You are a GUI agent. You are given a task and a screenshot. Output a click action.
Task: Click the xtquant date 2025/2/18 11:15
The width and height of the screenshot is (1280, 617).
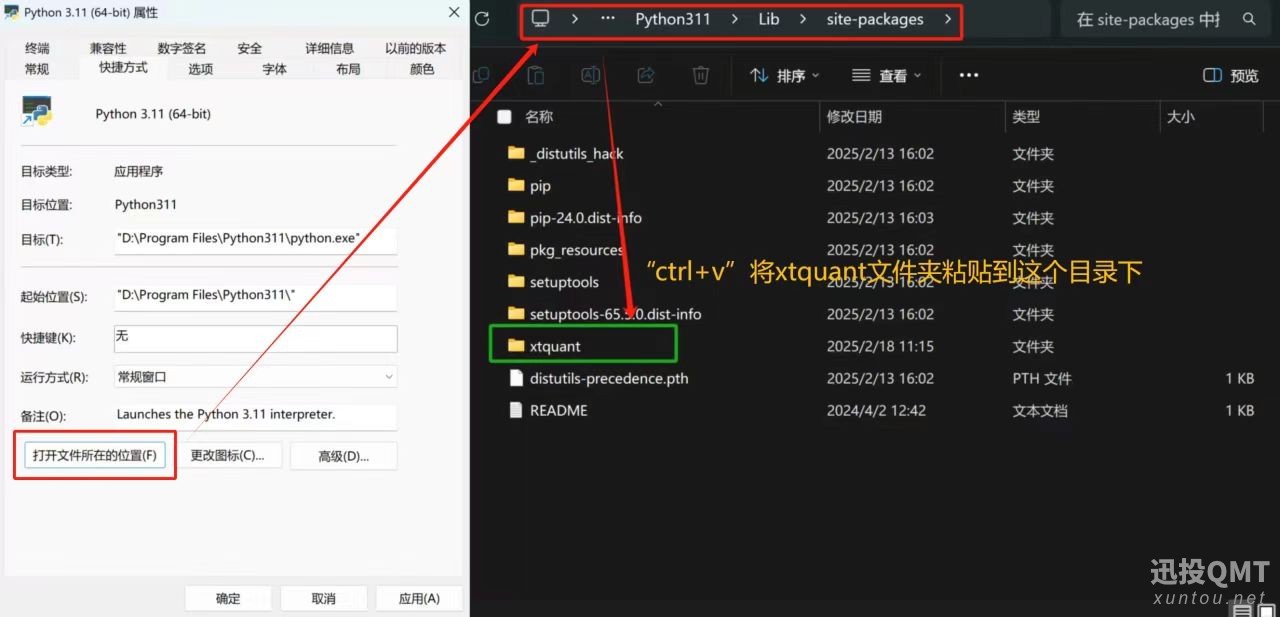pos(880,346)
